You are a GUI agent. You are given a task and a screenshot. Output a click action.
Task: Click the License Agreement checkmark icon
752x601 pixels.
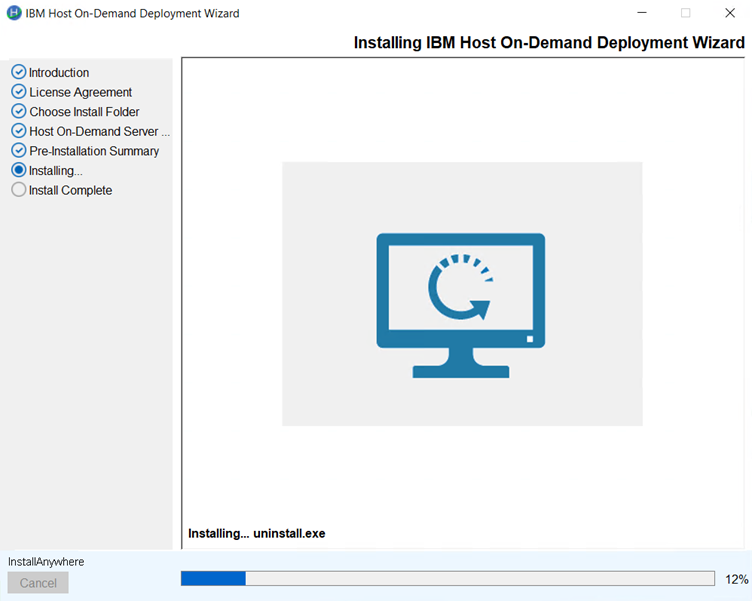point(18,92)
